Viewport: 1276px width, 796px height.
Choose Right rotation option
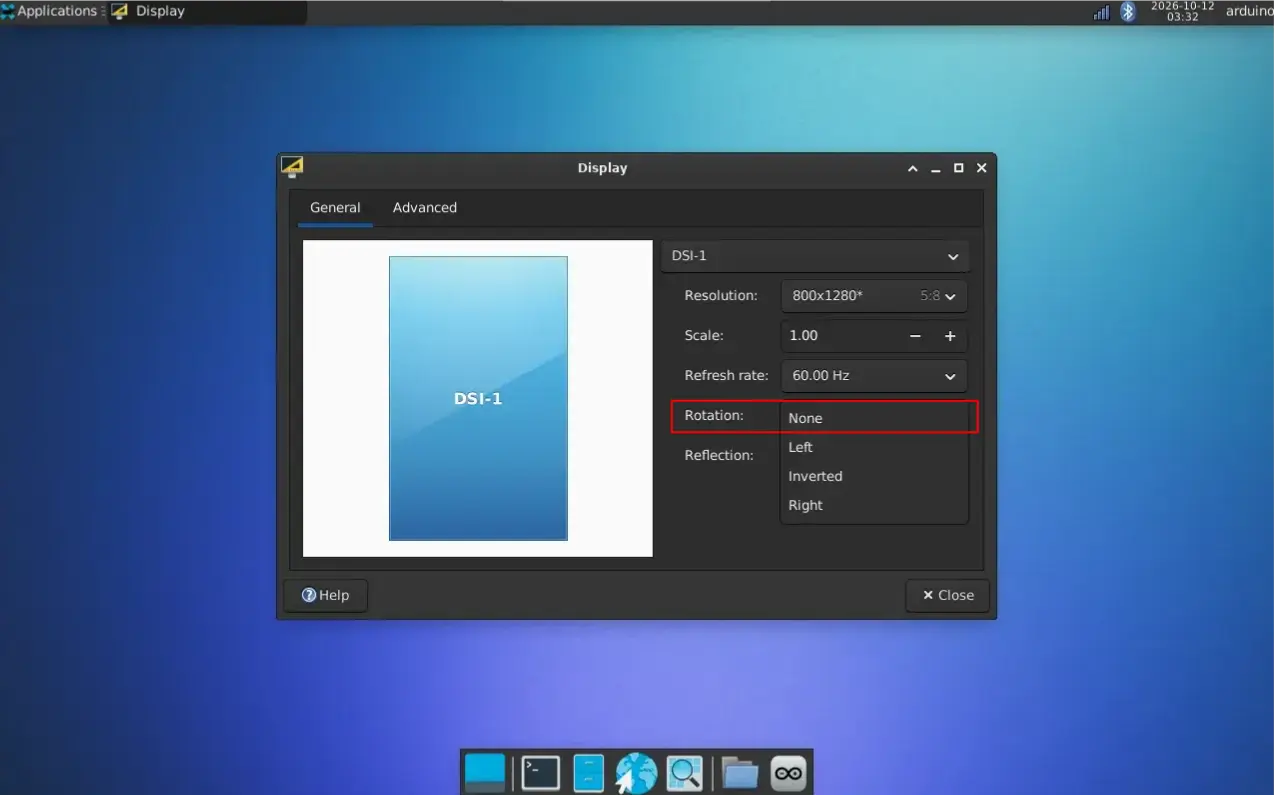874,505
